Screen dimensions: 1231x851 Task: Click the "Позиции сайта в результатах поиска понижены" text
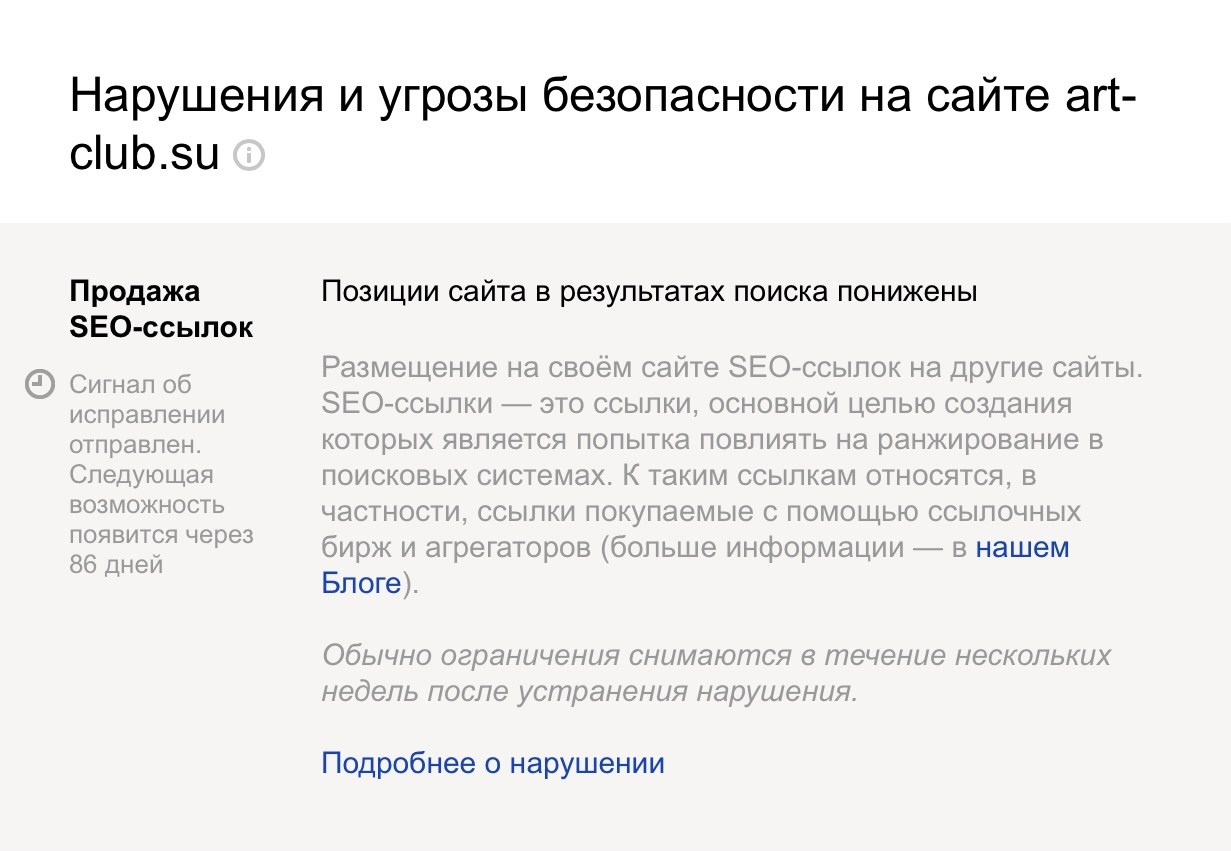click(x=649, y=292)
